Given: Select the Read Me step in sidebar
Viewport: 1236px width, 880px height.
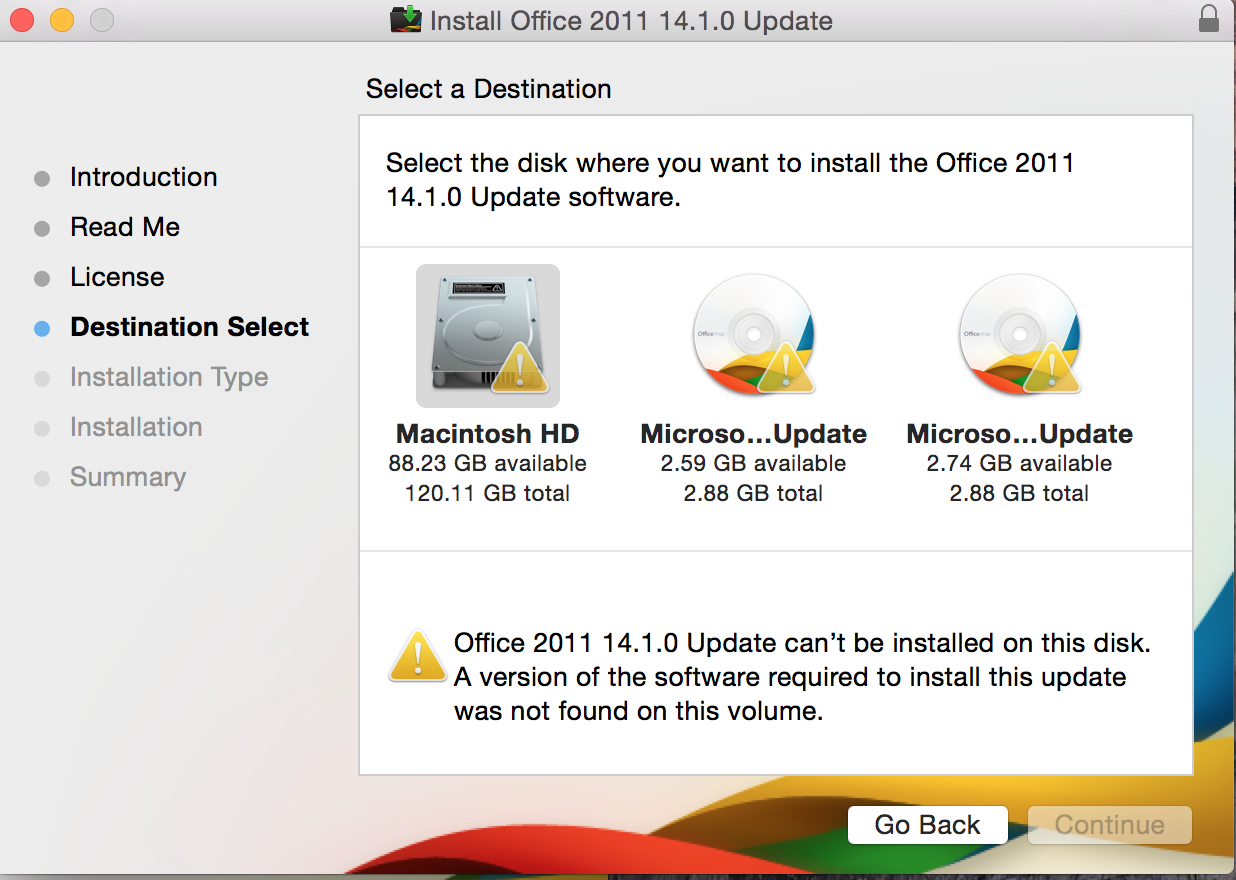Looking at the screenshot, I should point(125,227).
